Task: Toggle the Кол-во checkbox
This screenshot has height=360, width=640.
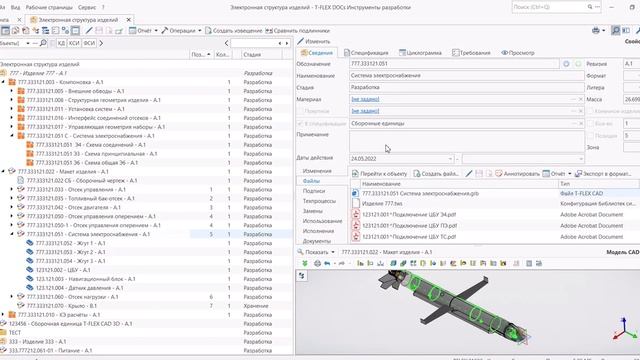Action: tap(591, 123)
